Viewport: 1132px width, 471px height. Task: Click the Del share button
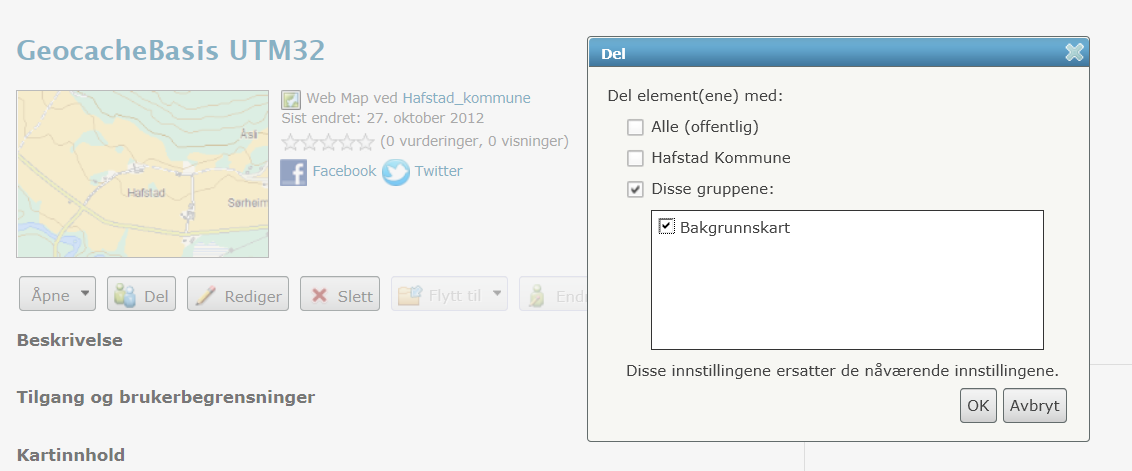coord(142,294)
